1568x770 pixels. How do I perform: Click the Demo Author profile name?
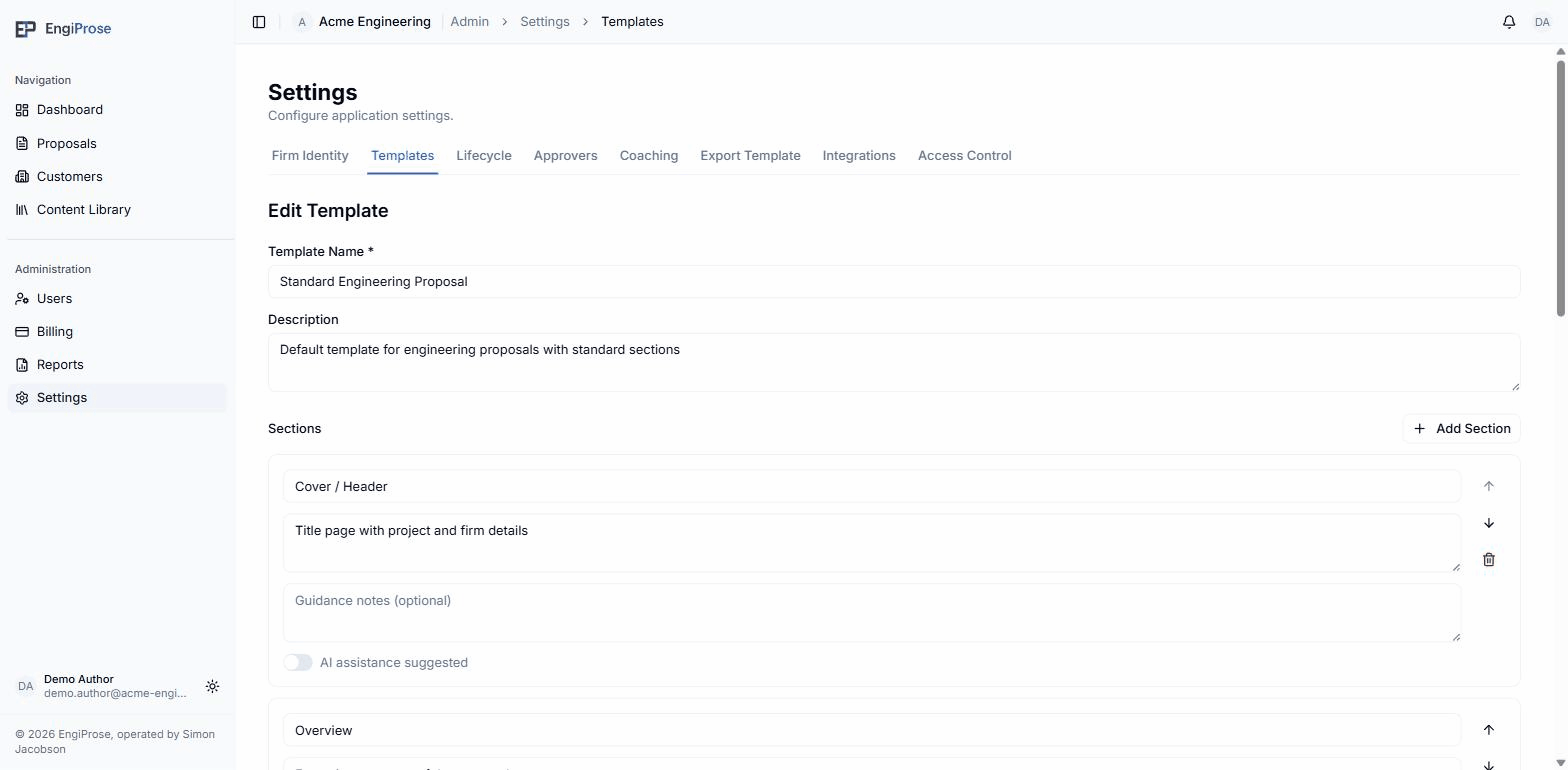(79, 679)
